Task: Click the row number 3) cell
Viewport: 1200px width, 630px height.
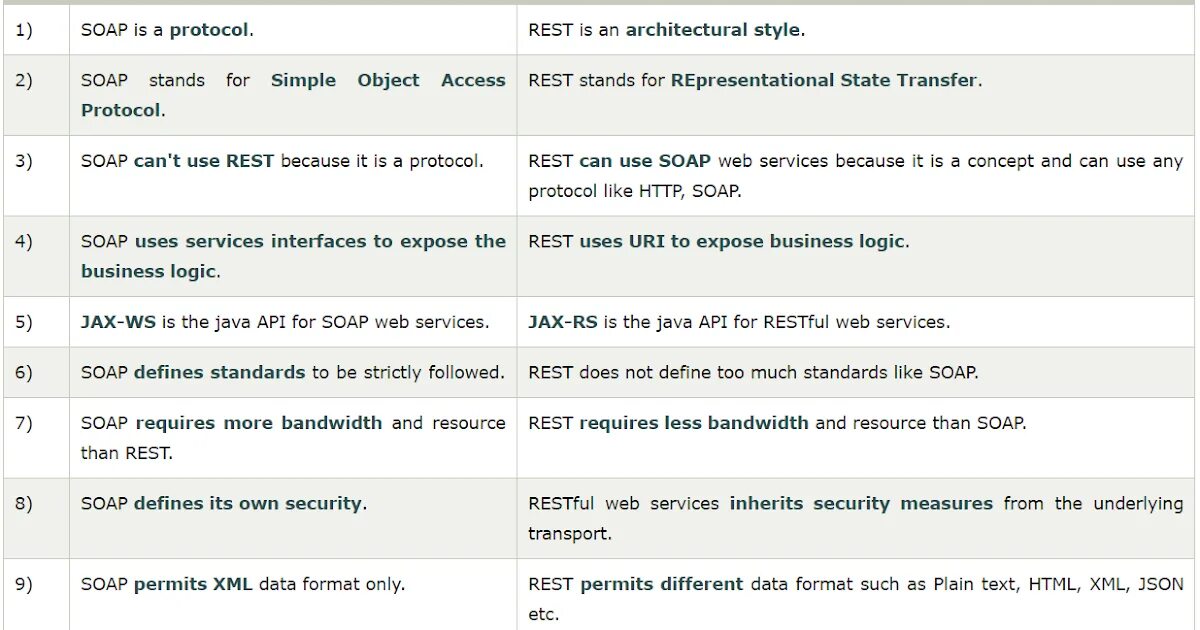Action: (x=35, y=176)
